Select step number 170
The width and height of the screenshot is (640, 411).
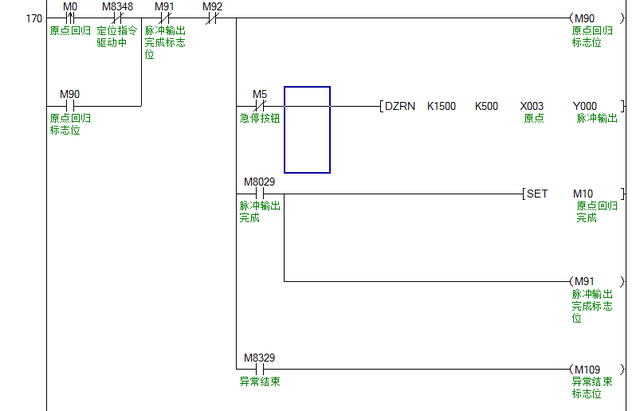tap(34, 18)
